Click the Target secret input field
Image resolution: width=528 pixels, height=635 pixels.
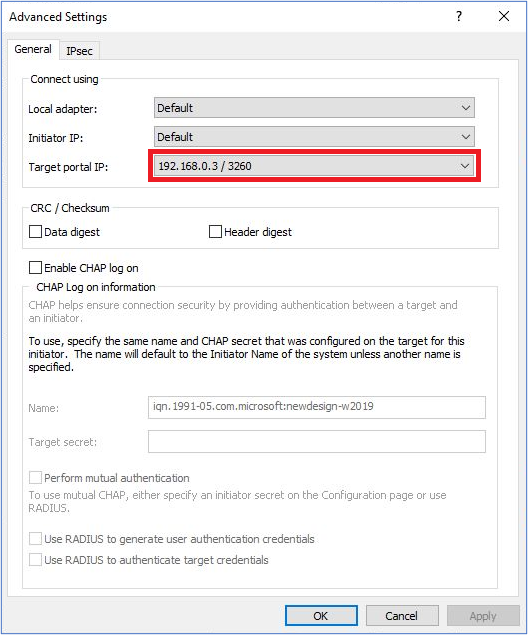(317, 441)
